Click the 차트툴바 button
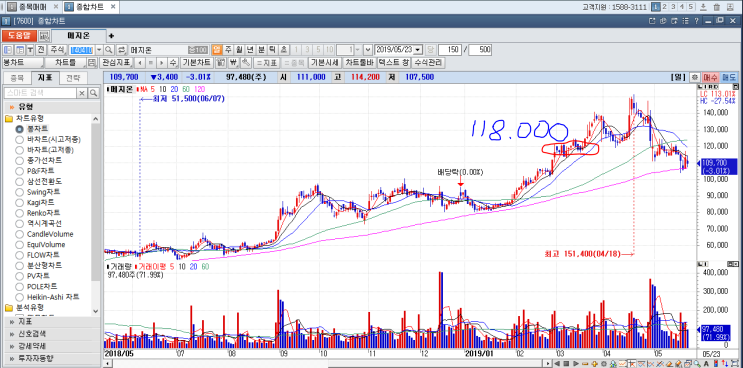The width and height of the screenshot is (743, 368). (359, 63)
